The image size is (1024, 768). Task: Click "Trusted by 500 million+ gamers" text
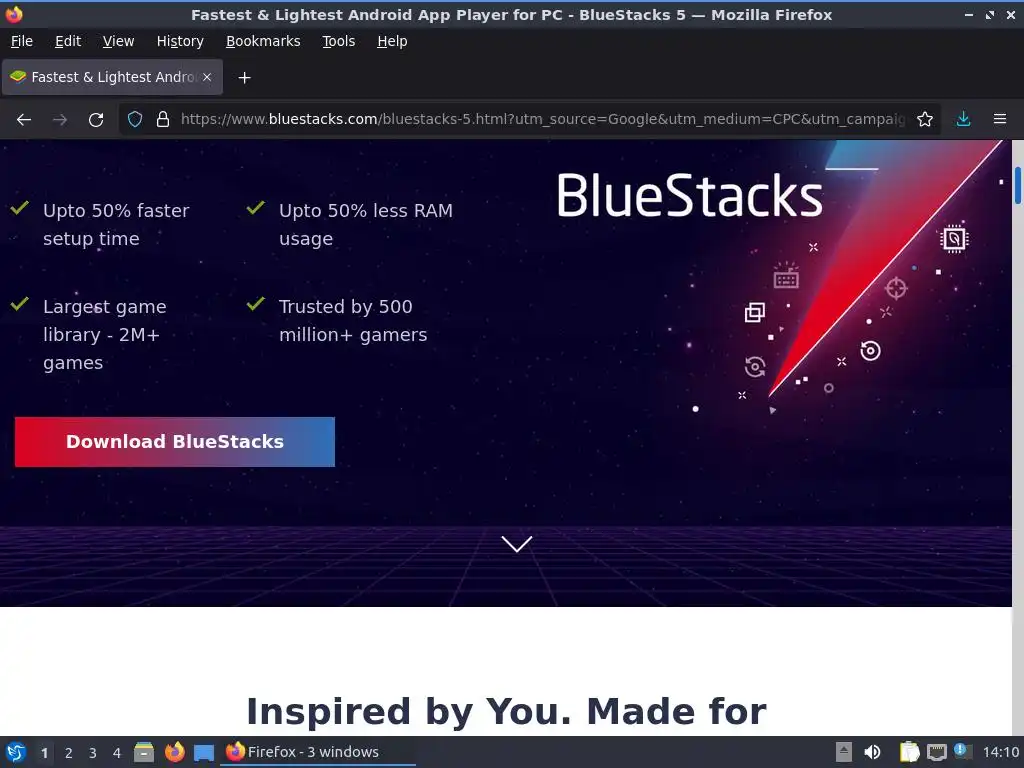click(x=353, y=321)
